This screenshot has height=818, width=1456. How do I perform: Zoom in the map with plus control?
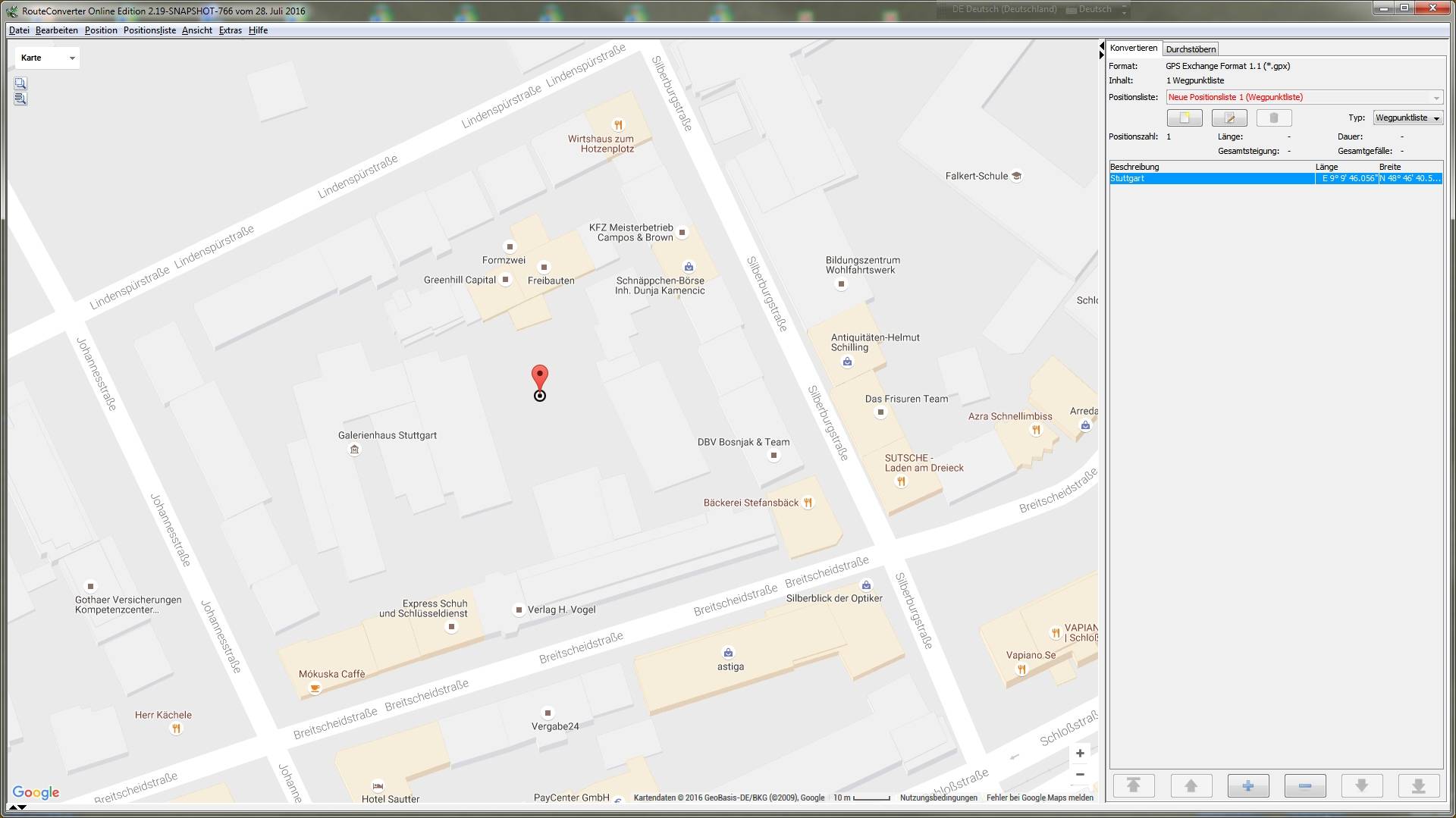point(1080,753)
